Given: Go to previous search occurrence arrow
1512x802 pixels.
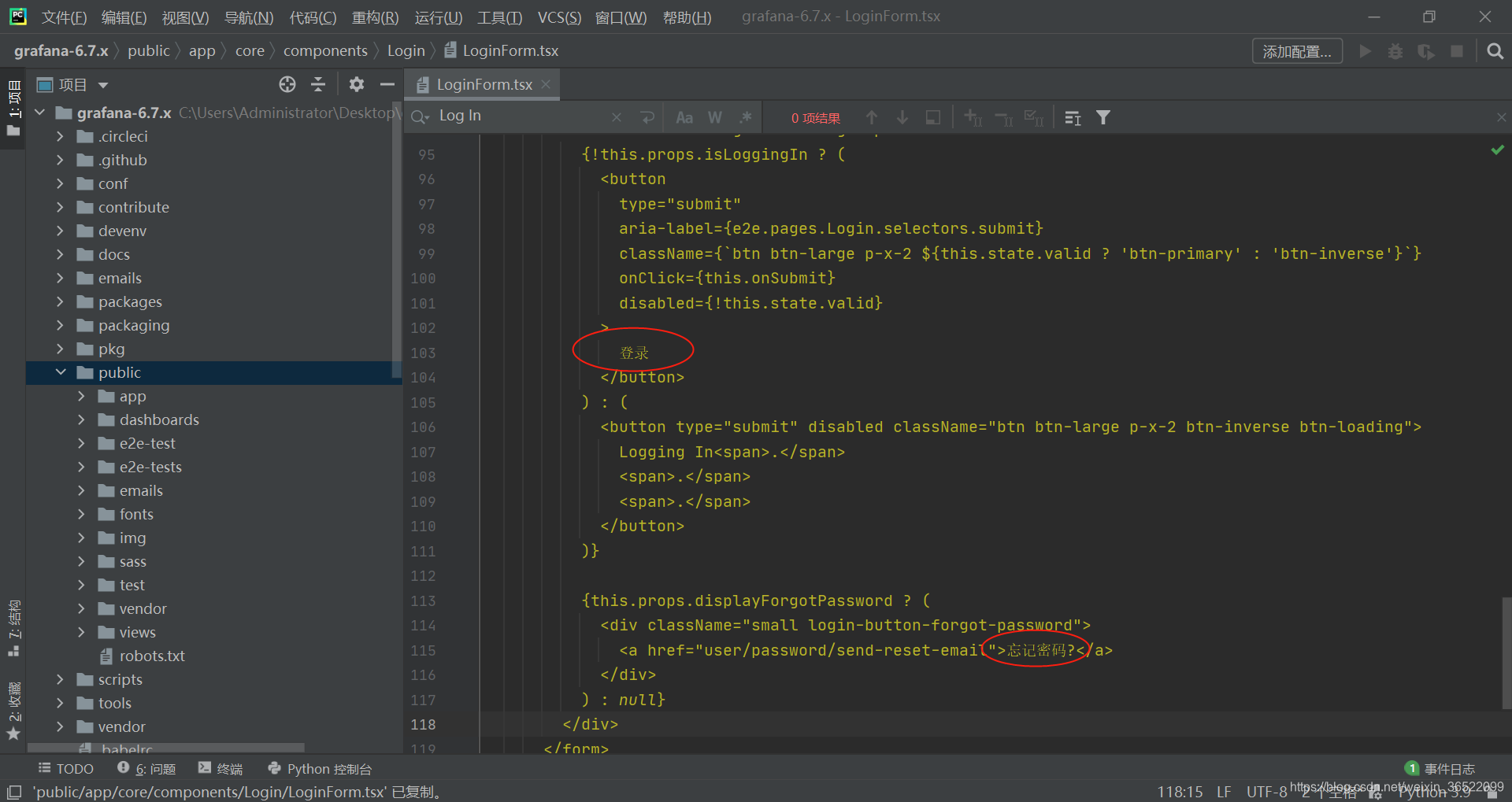Looking at the screenshot, I should tap(872, 117).
